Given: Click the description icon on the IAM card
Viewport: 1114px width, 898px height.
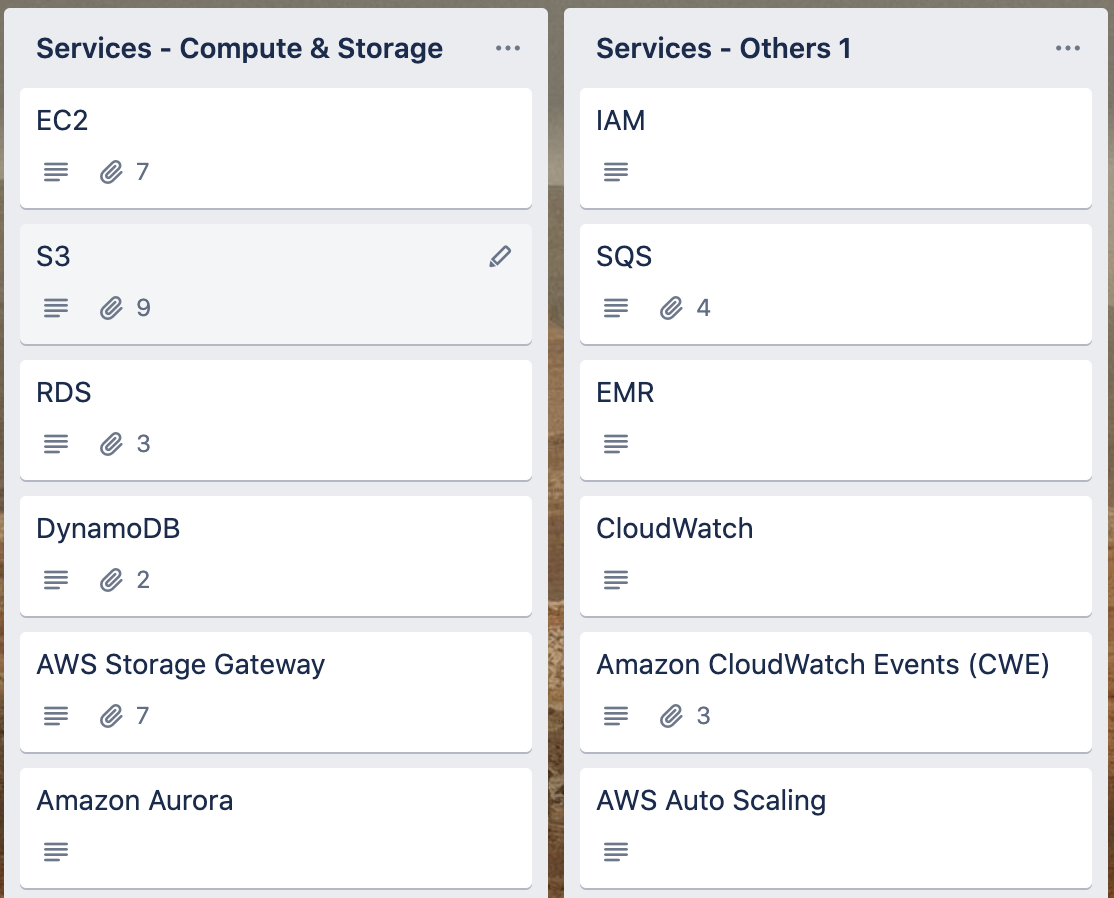Looking at the screenshot, I should tap(616, 172).
